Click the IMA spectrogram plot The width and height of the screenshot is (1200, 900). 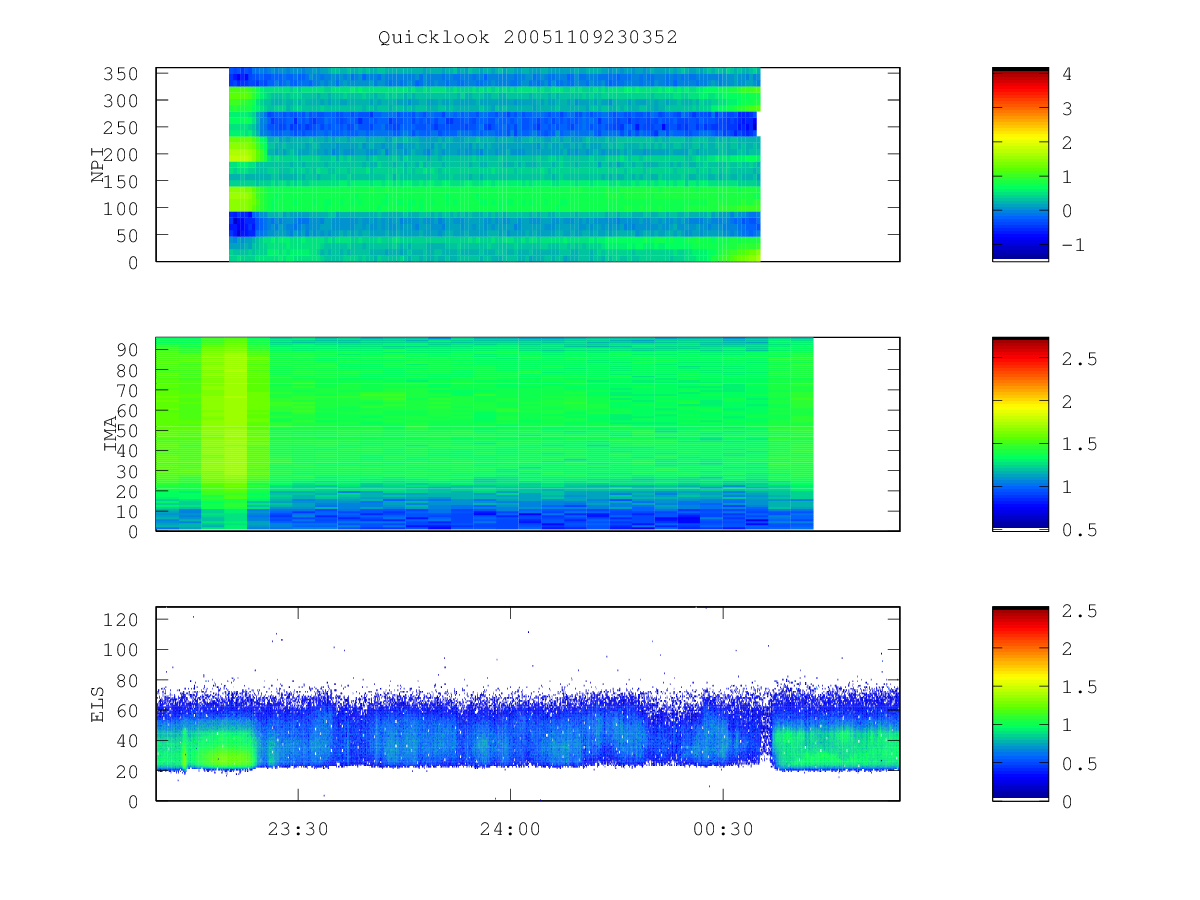tap(528, 434)
